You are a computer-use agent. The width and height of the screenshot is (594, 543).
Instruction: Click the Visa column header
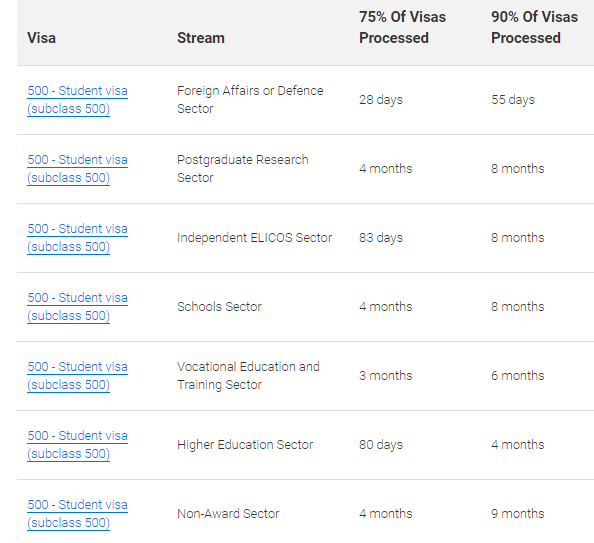click(x=41, y=38)
